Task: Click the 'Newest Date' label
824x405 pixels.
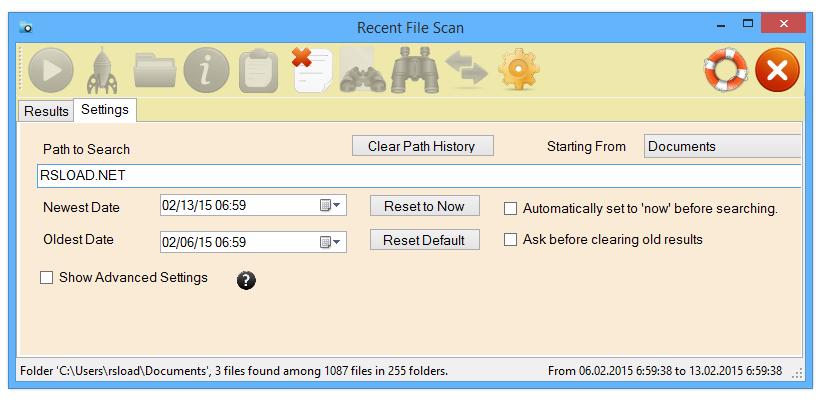Action: [x=81, y=207]
